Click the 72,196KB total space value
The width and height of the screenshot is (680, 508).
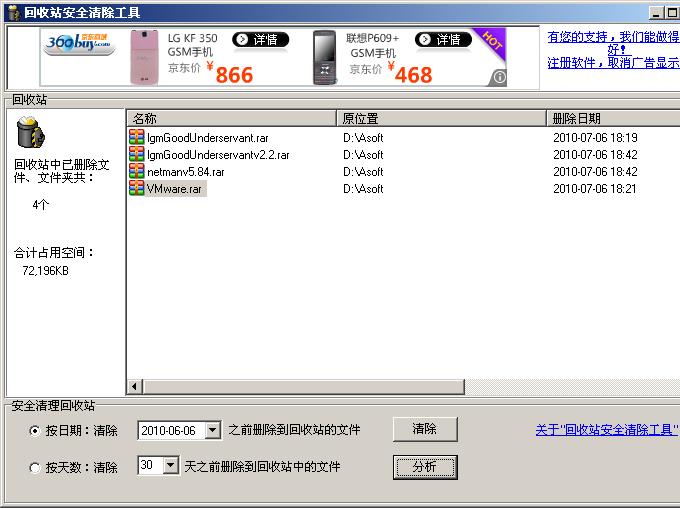click(46, 271)
